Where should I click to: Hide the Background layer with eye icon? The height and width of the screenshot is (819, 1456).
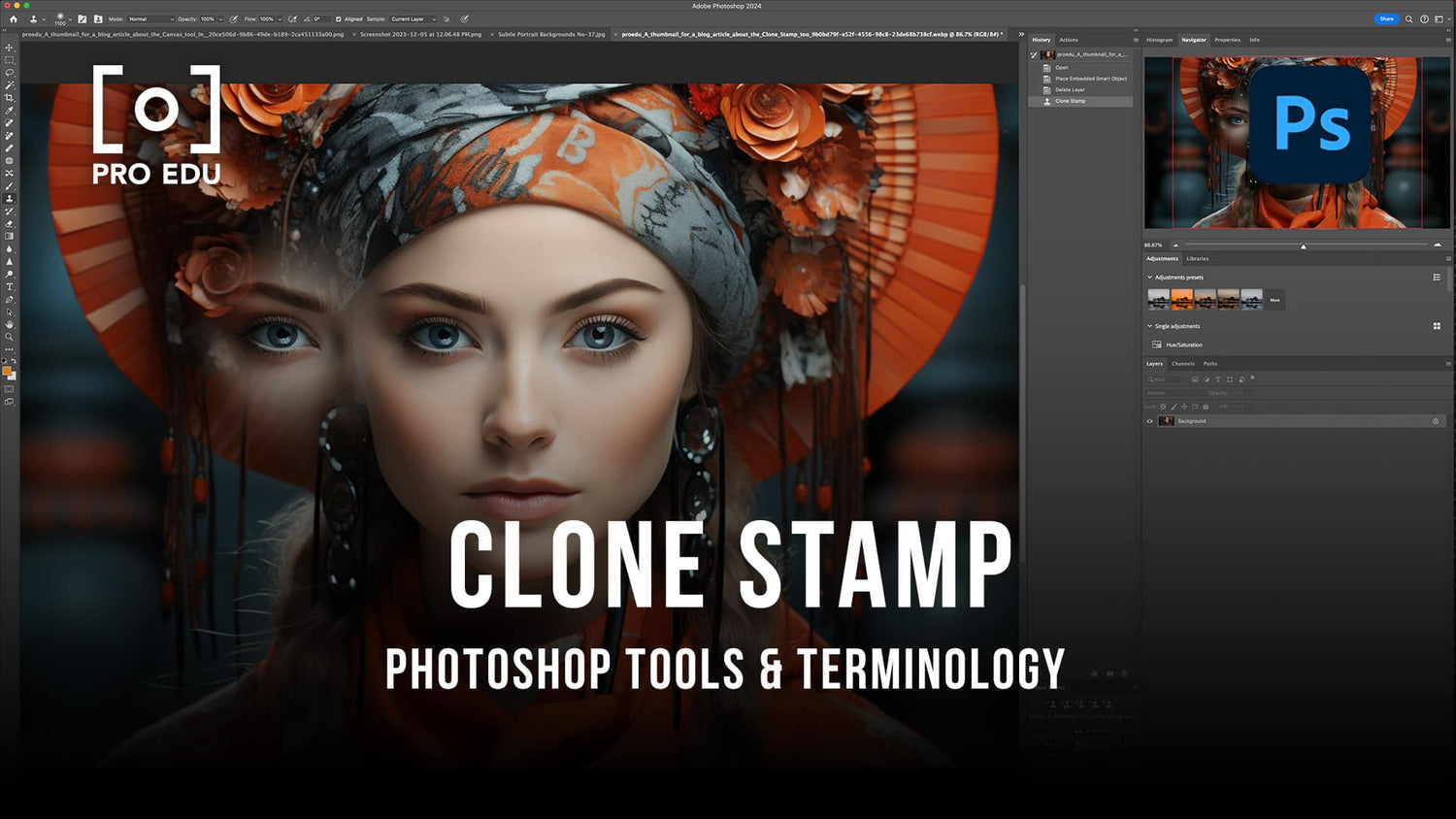[1150, 421]
